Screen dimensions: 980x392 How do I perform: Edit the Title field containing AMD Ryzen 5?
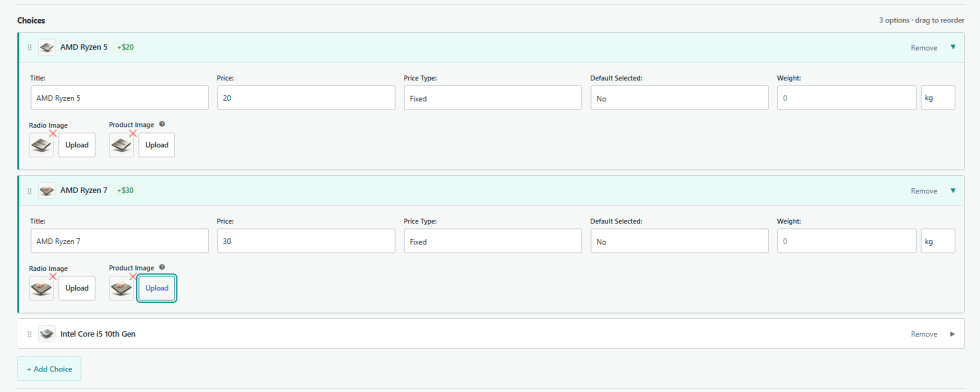click(x=119, y=98)
